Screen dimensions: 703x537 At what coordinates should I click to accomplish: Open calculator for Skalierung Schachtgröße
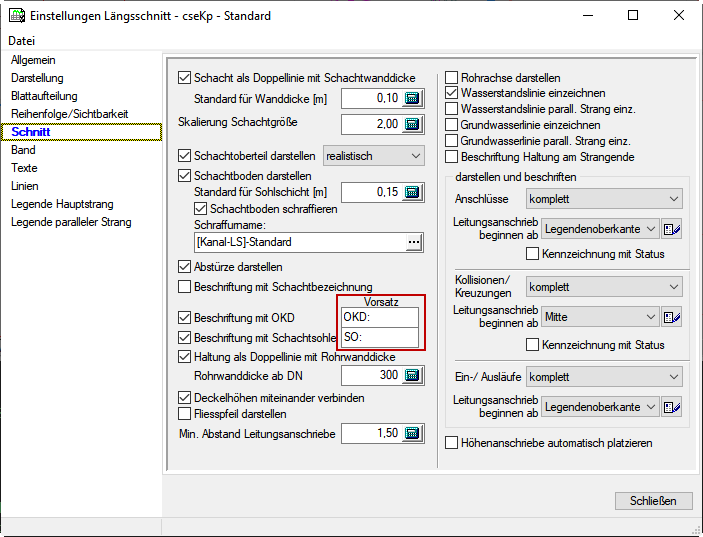tap(413, 124)
